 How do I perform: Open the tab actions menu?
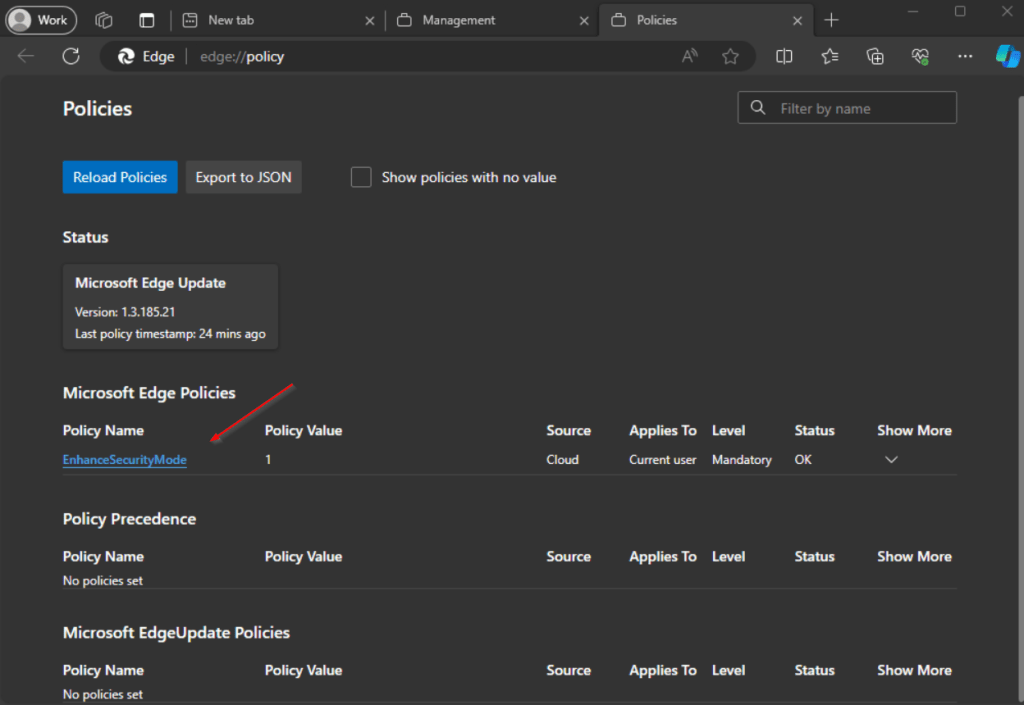146,20
